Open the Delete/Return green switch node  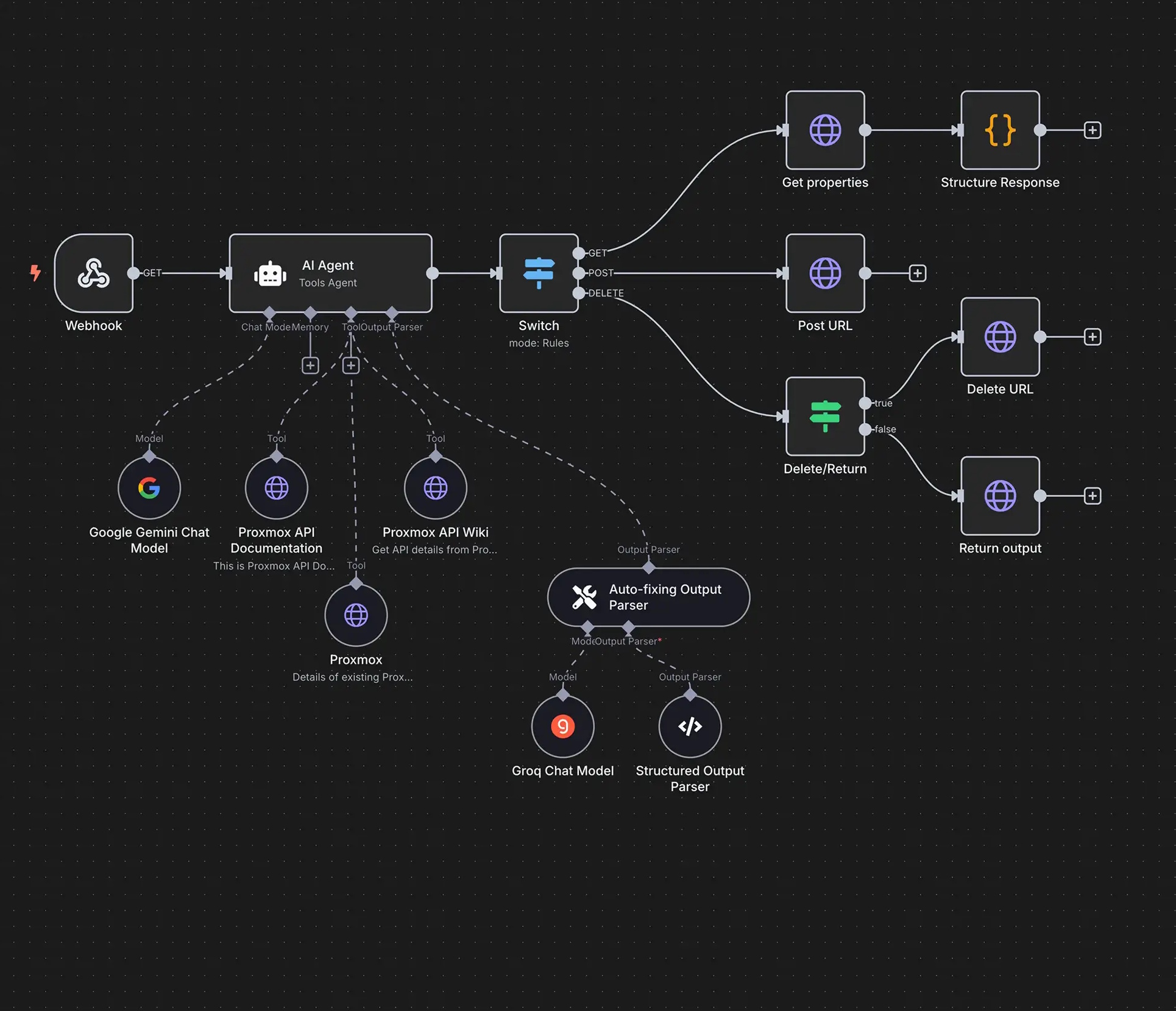coord(824,417)
